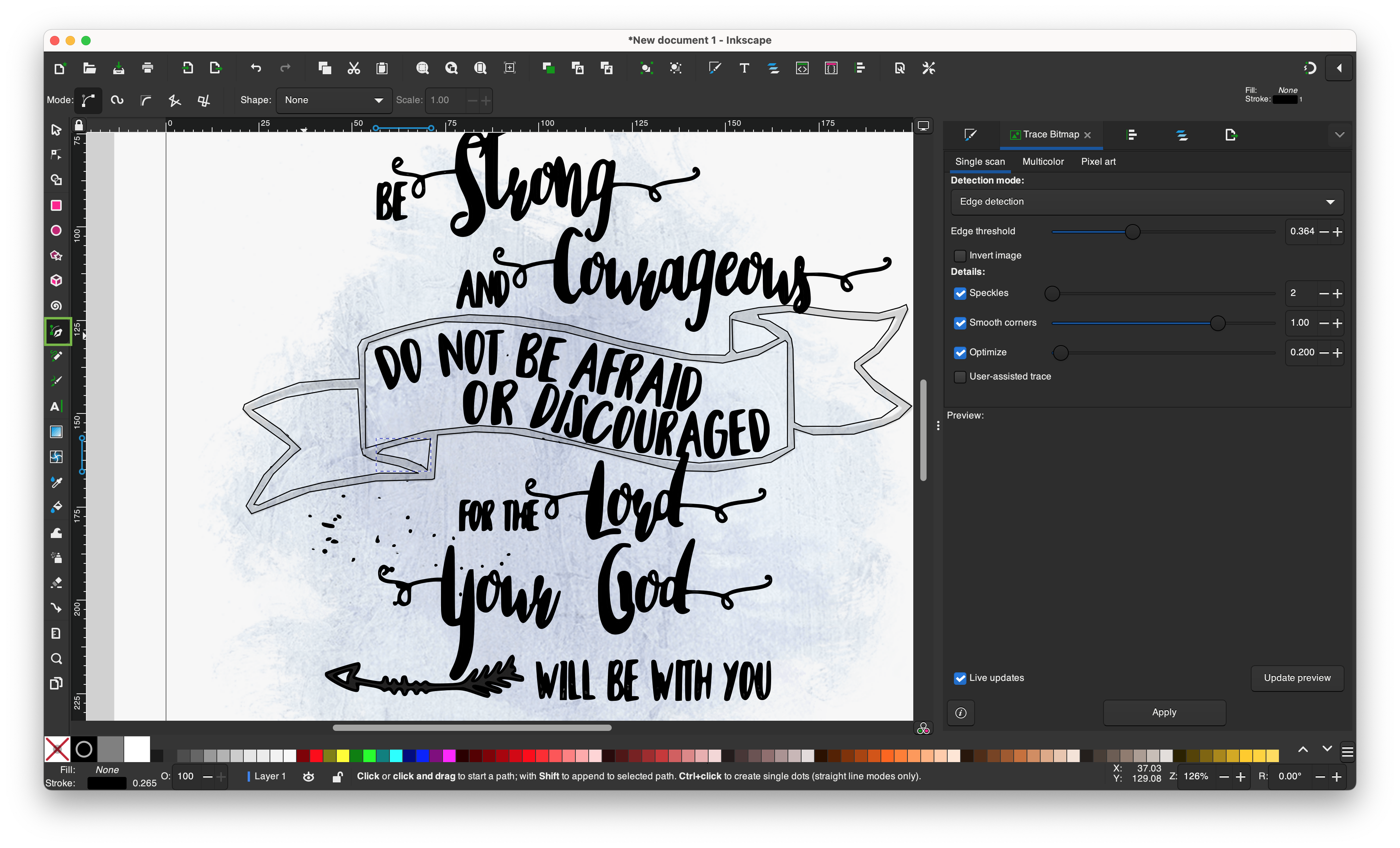Select the Gradient tool
This screenshot has width=1400, height=848.
pos(56,432)
